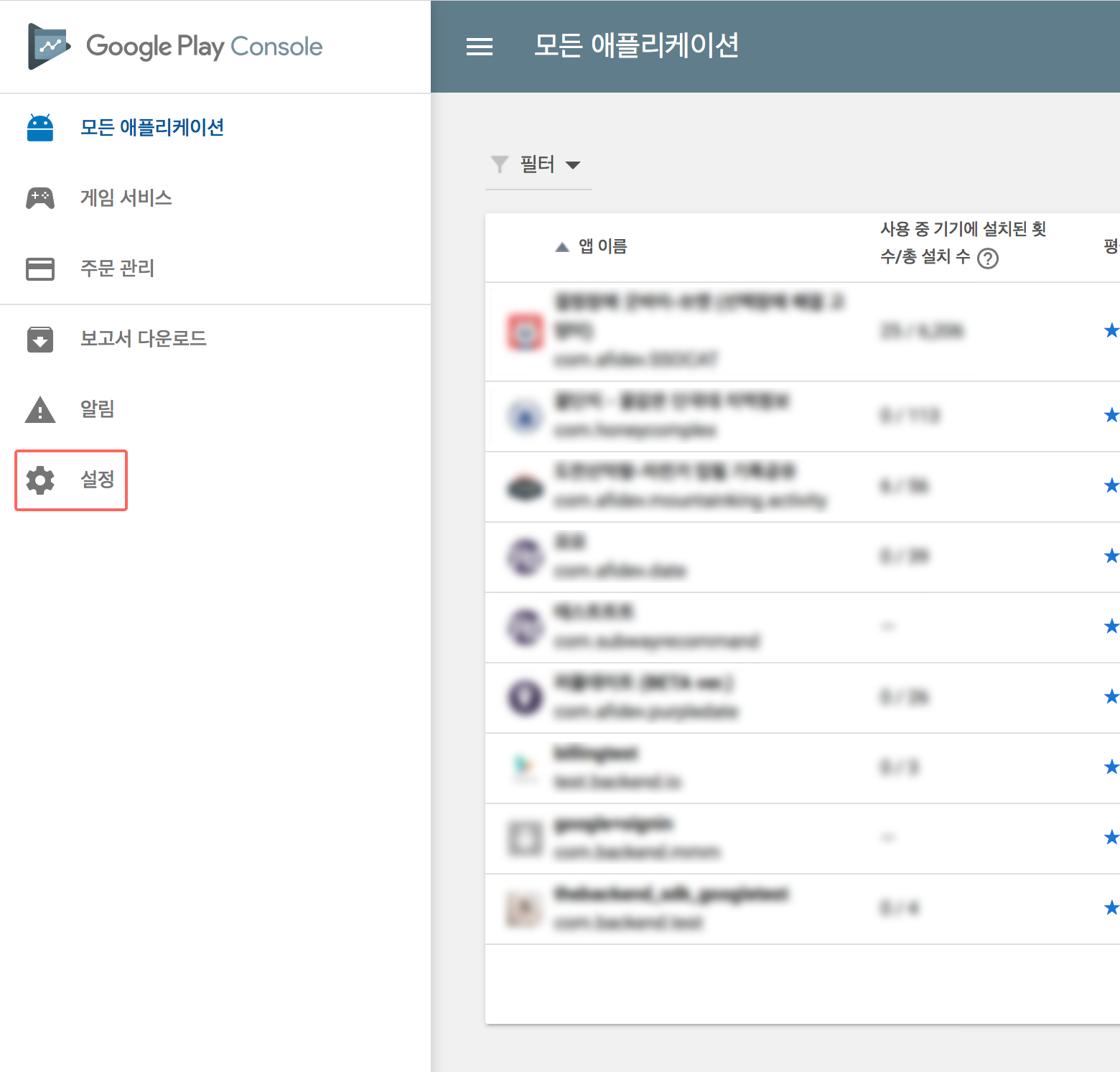Click the dark mountain-shaped app icon

(x=526, y=488)
